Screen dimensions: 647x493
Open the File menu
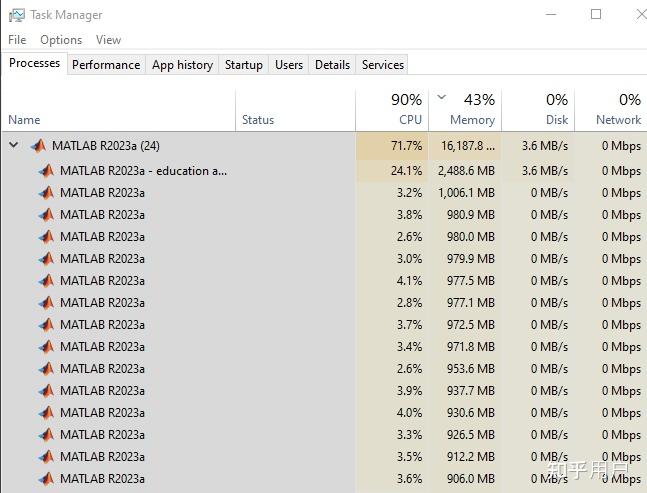[x=17, y=40]
